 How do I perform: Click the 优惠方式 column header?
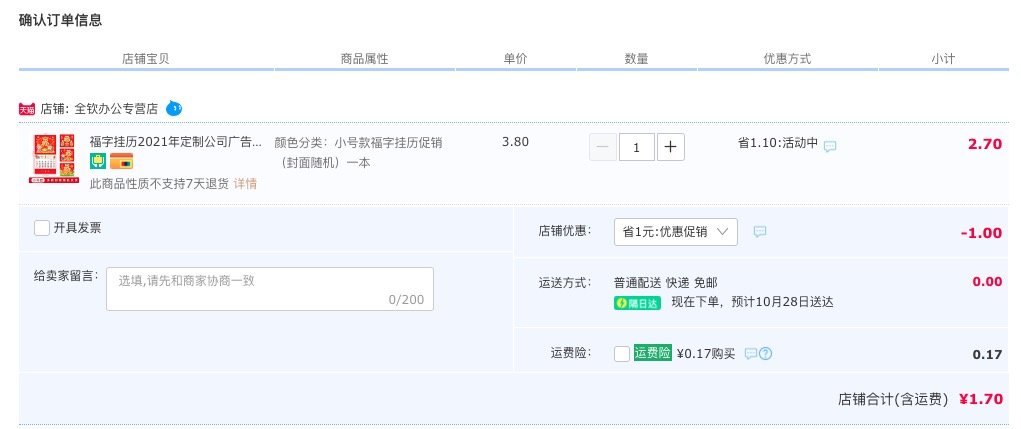(x=787, y=59)
